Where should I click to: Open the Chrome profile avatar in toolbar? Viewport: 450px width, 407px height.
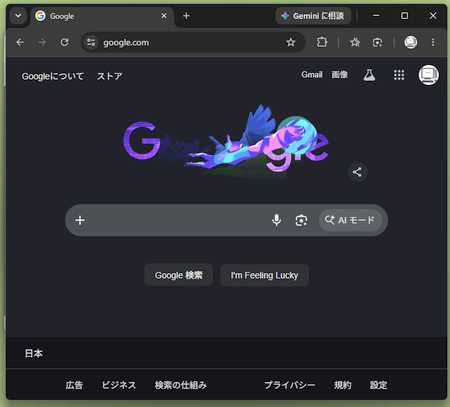click(411, 42)
